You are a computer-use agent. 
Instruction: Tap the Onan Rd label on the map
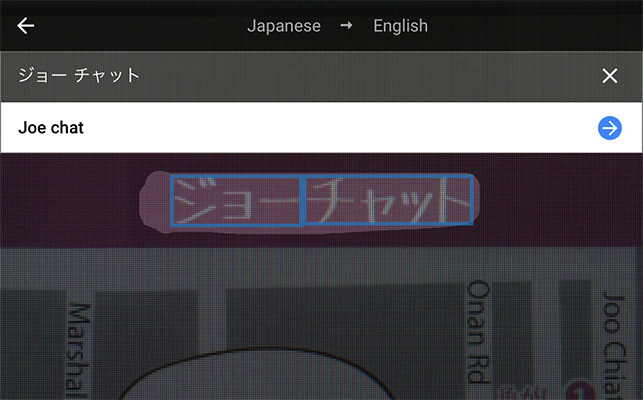(x=478, y=331)
